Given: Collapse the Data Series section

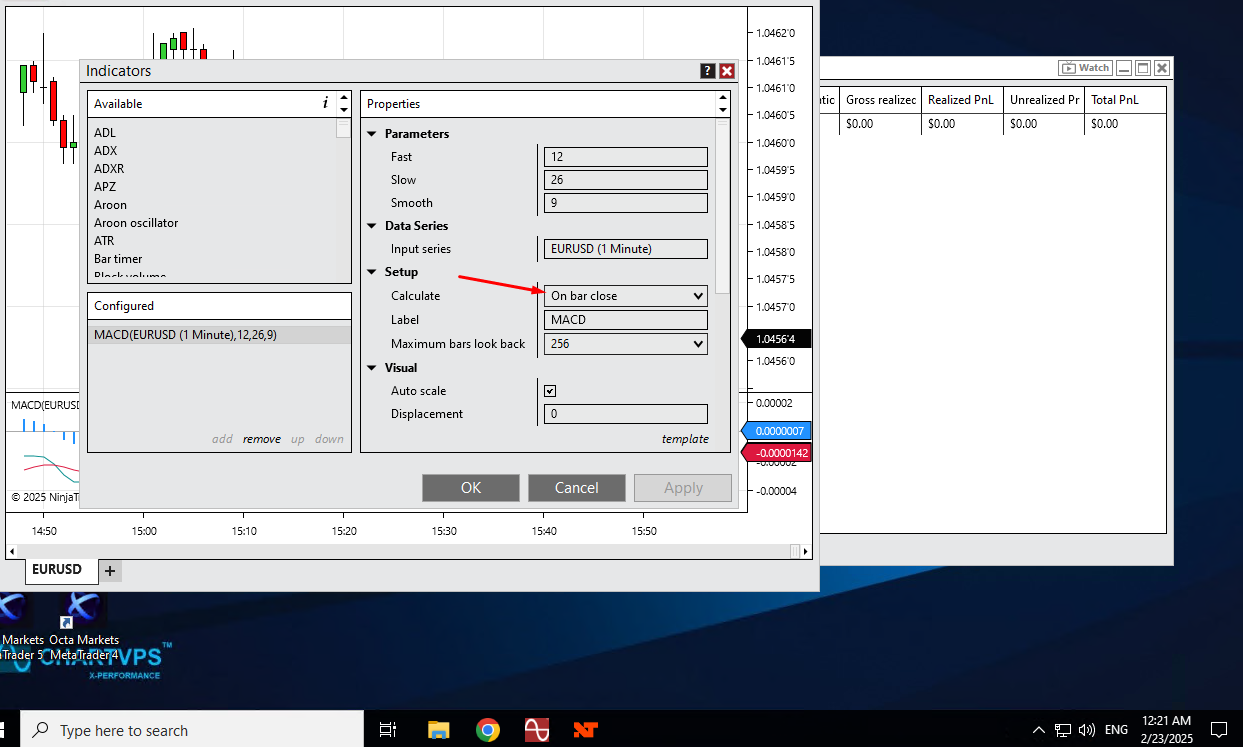Looking at the screenshot, I should pos(372,226).
